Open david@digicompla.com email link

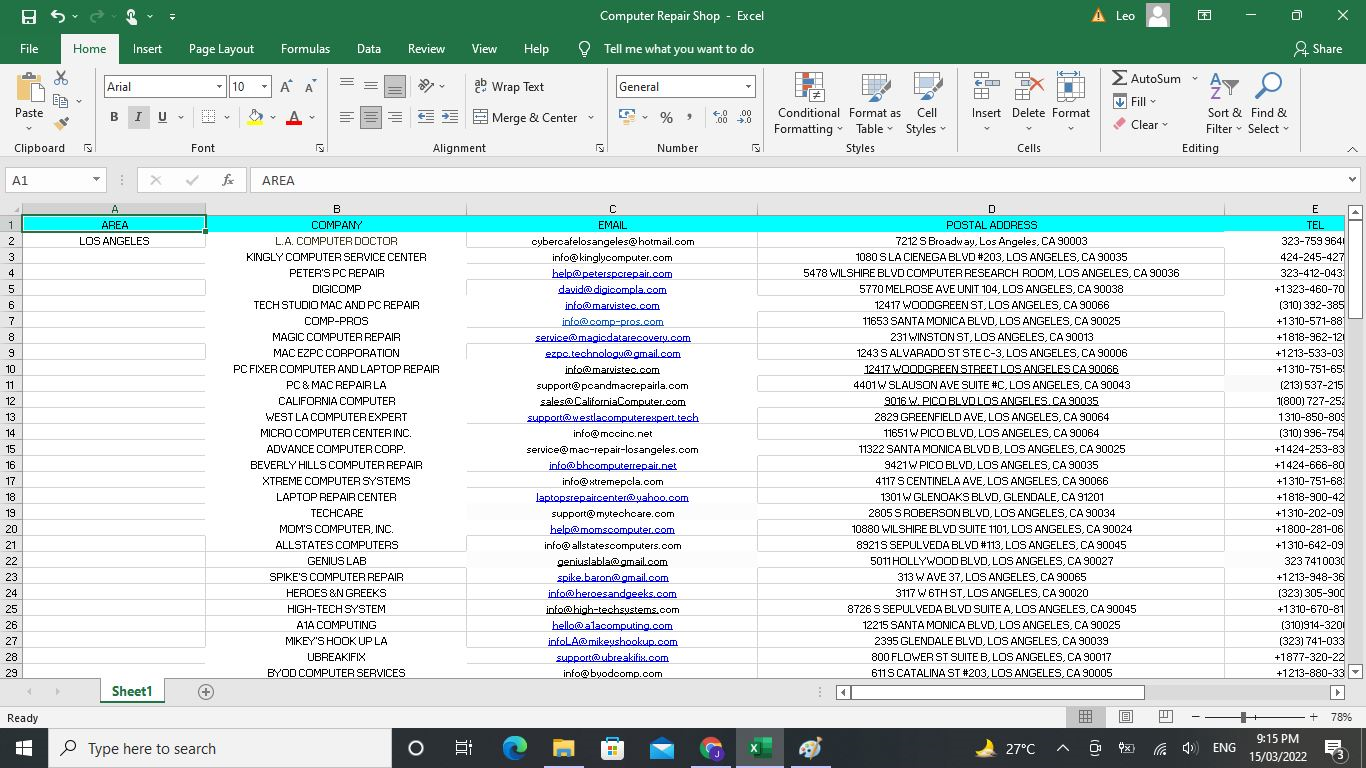coord(612,289)
